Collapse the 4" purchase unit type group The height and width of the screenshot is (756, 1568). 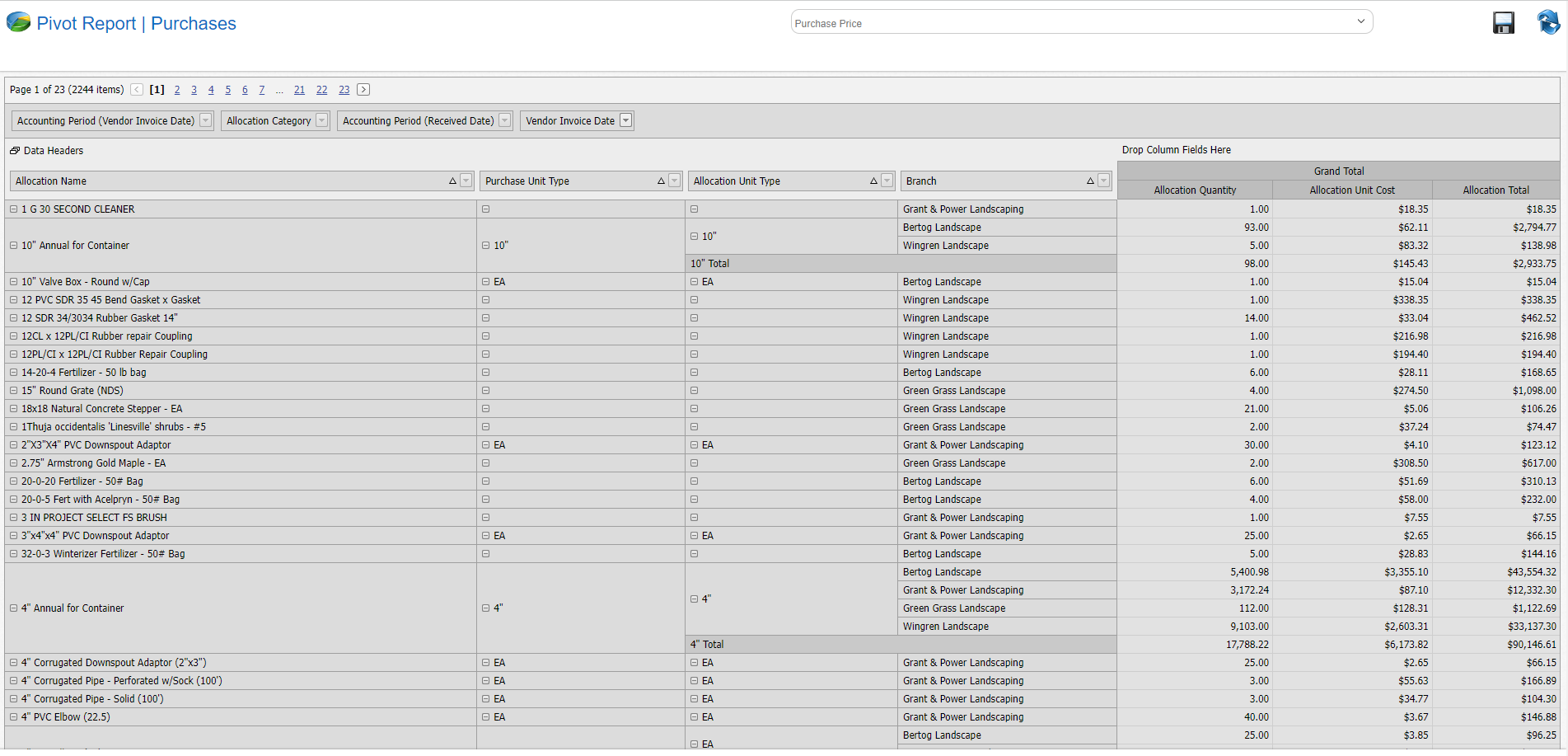[x=485, y=608]
